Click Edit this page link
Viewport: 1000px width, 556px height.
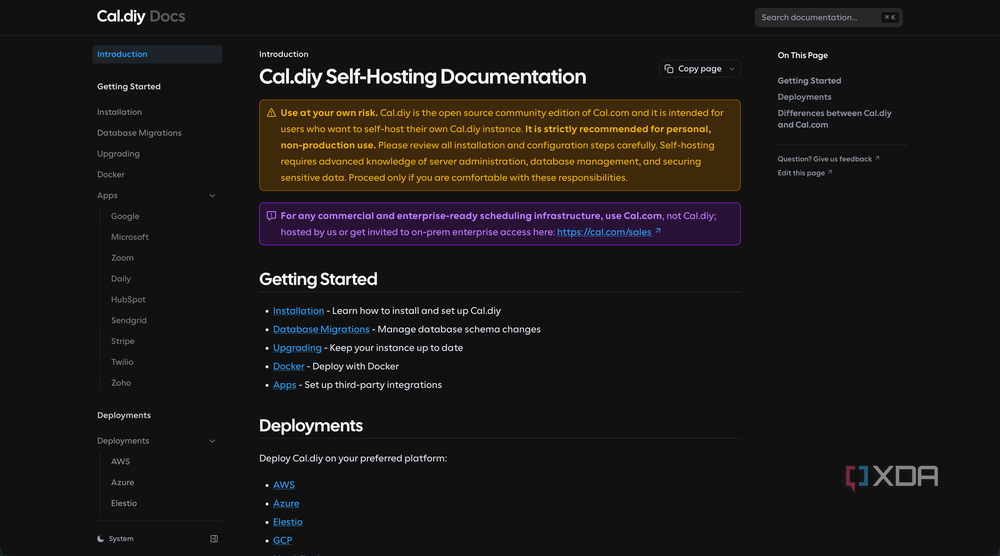click(804, 173)
